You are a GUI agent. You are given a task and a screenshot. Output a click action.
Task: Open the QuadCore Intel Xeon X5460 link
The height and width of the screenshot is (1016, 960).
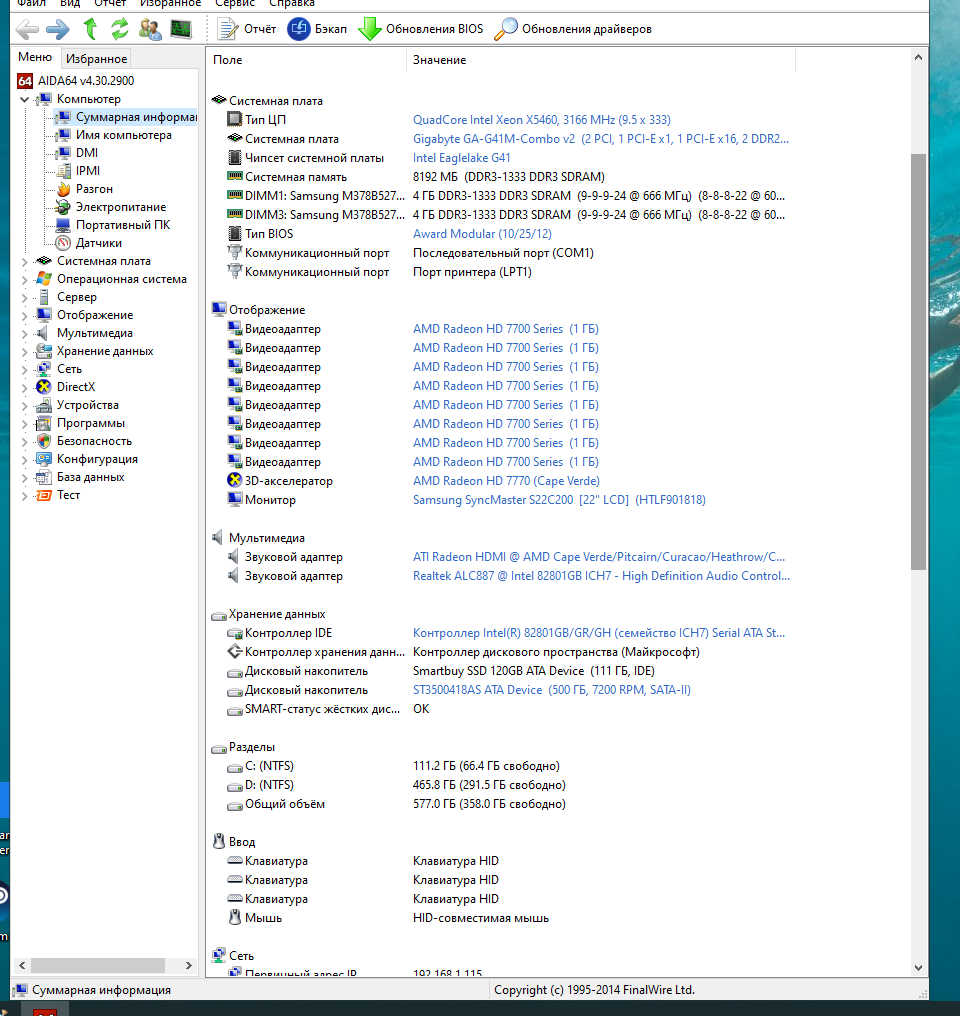[541, 120]
